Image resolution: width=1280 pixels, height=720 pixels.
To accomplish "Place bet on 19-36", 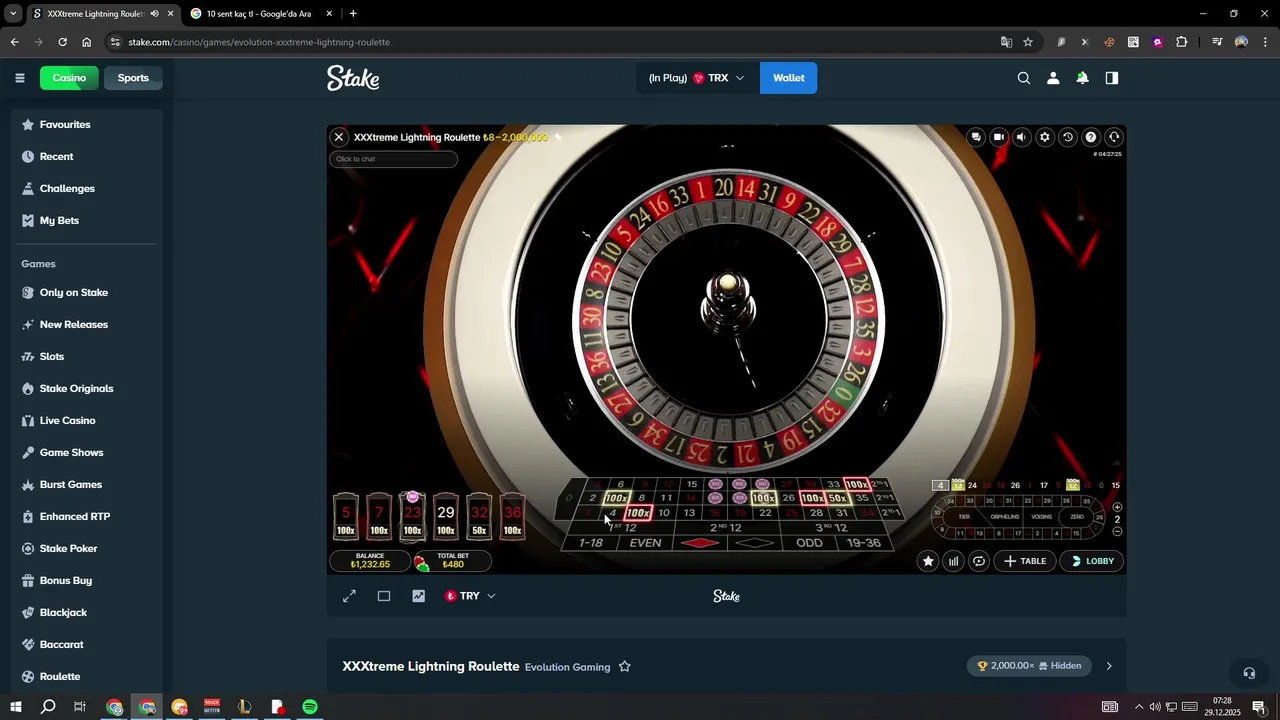I will (863, 543).
